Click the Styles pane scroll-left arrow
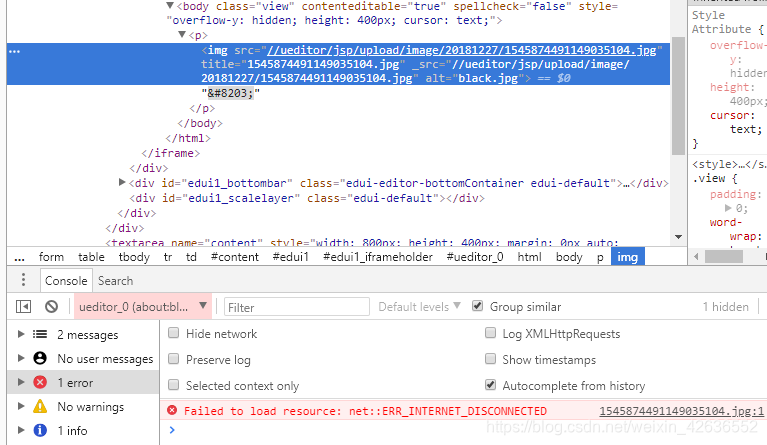This screenshot has width=767, height=445. pyautogui.click(x=696, y=256)
